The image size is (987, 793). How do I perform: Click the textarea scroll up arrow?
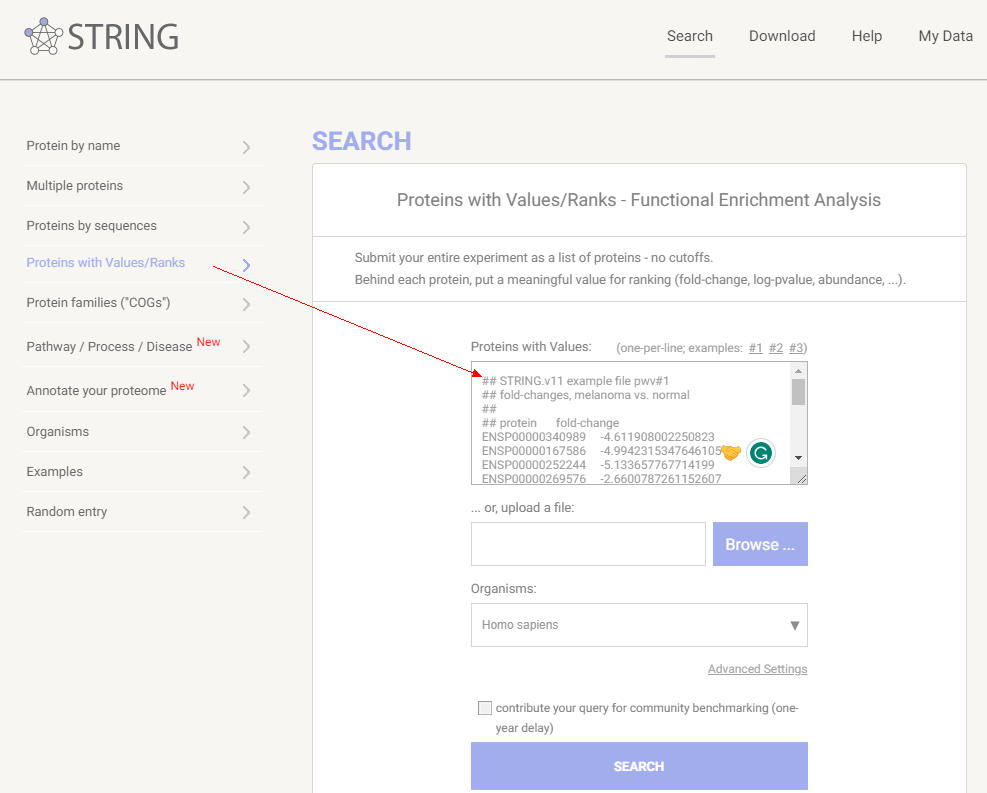pos(798,371)
